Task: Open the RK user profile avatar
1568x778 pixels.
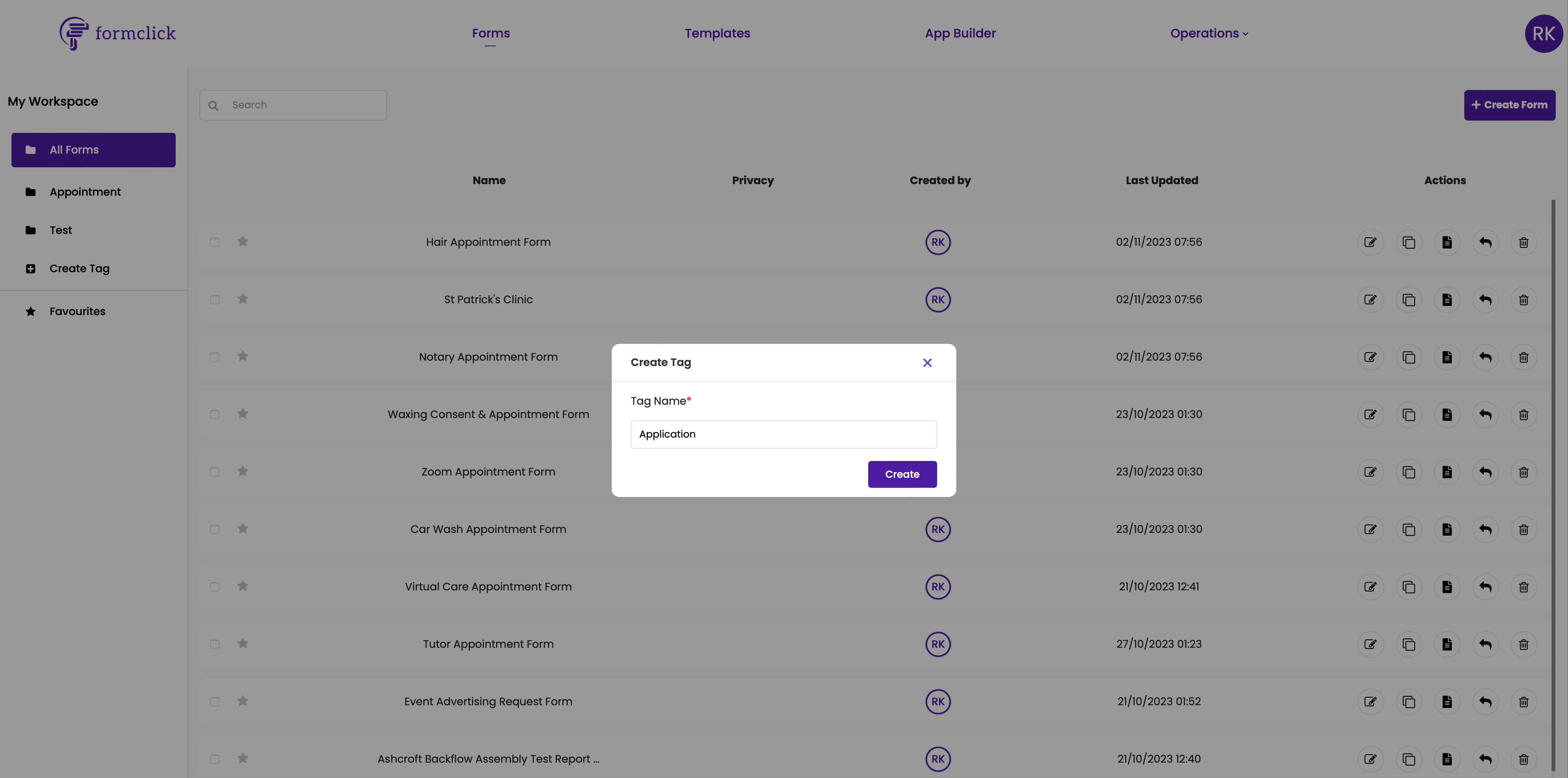Action: pyautogui.click(x=1543, y=33)
